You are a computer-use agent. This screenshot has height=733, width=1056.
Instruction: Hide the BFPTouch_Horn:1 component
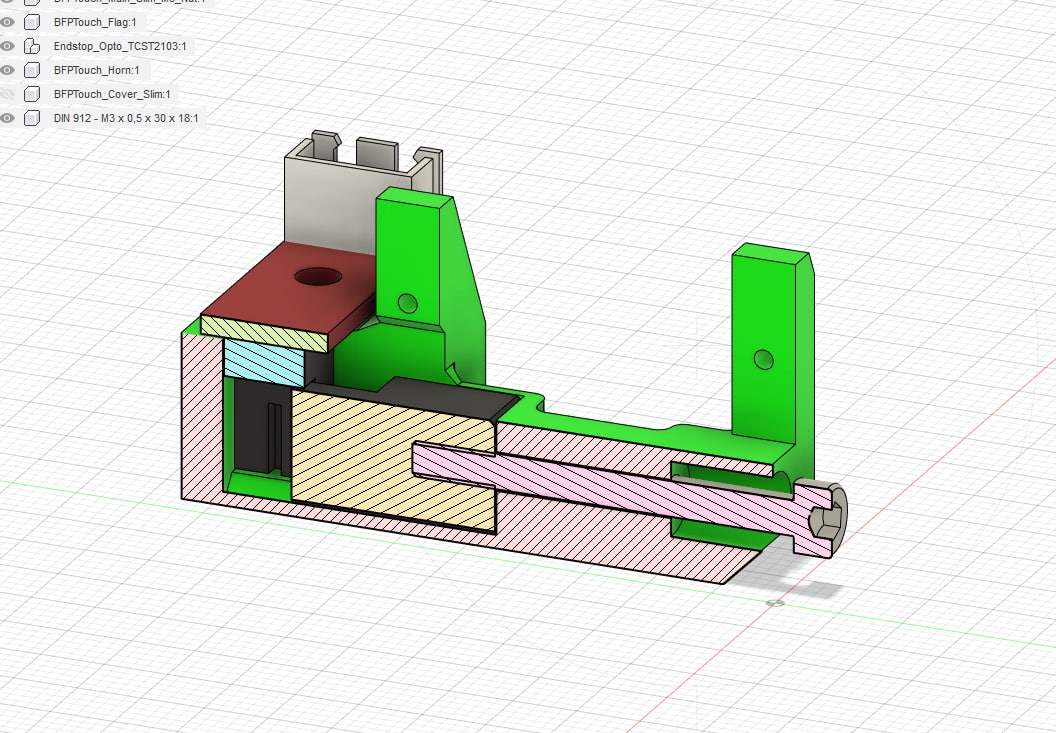(x=7, y=70)
